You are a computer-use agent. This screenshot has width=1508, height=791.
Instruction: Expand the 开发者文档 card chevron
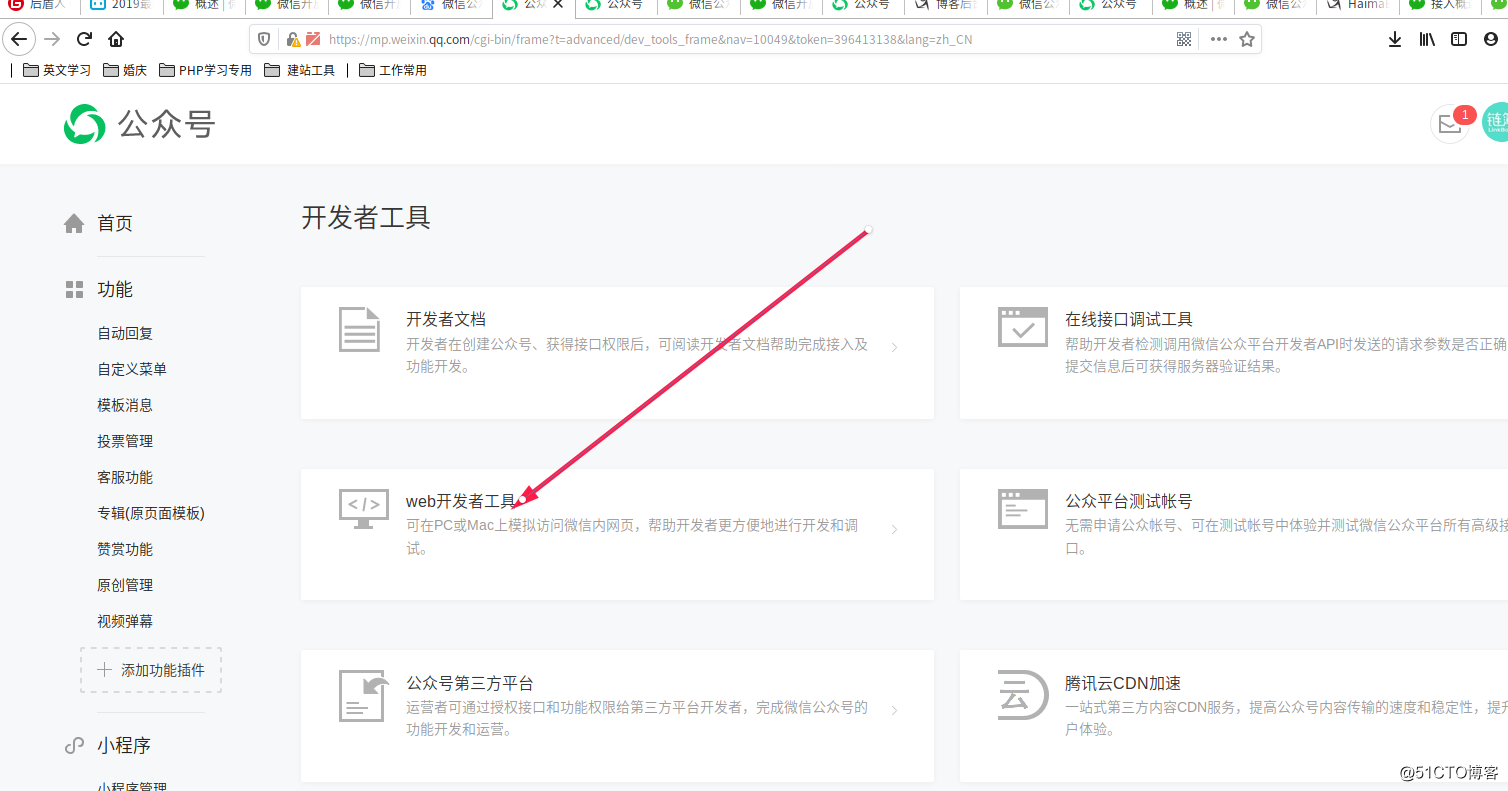[x=894, y=348]
